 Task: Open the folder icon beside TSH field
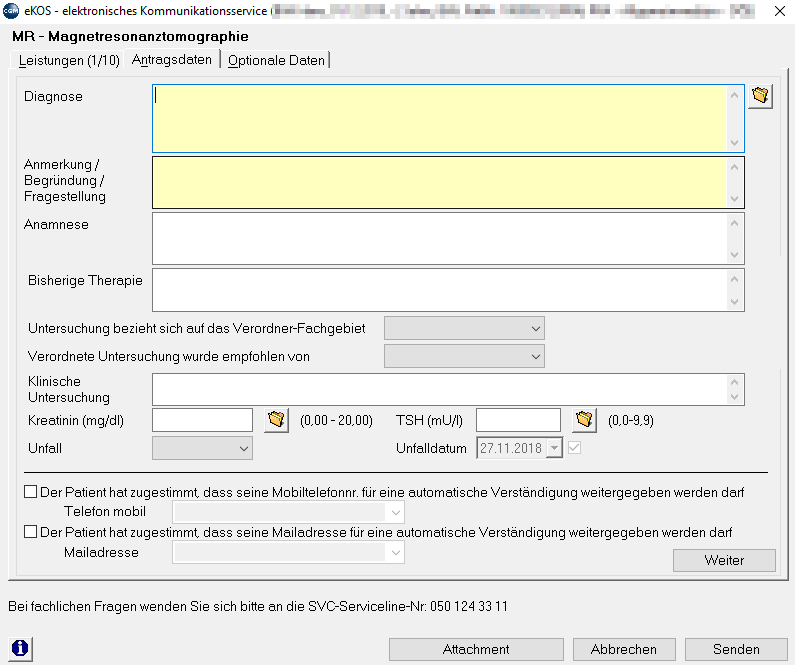[584, 420]
